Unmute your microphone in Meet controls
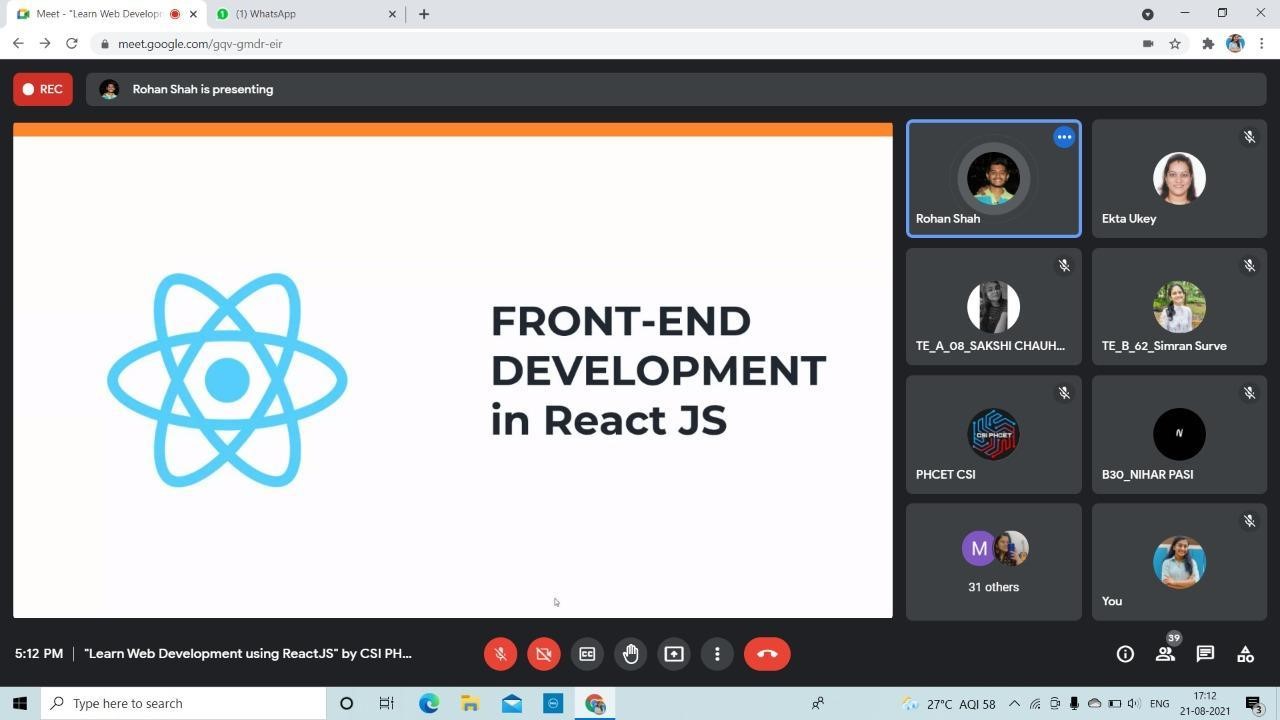 point(501,654)
